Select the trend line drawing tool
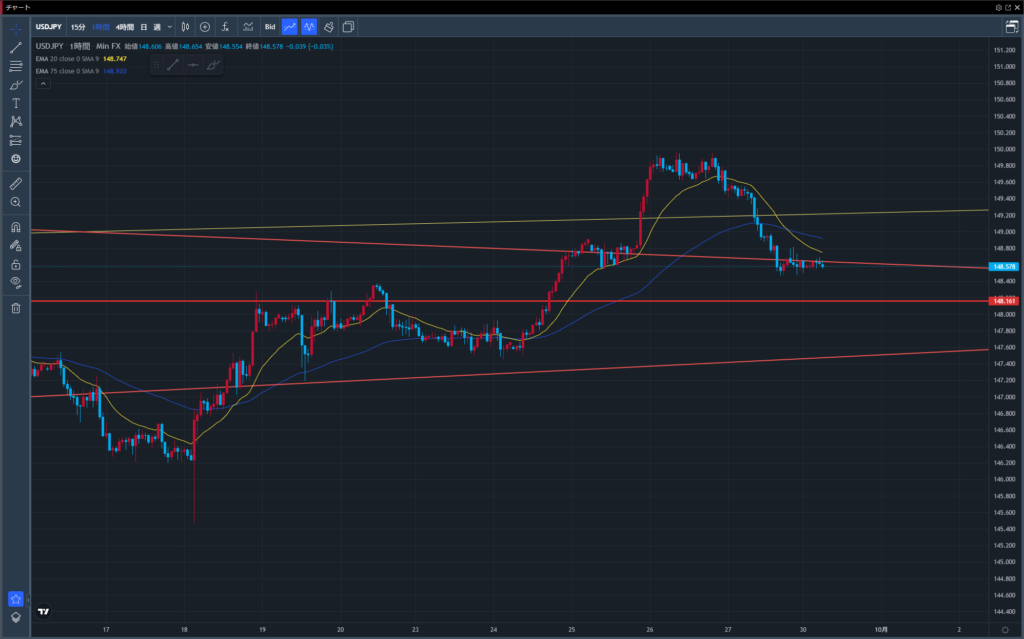The width and height of the screenshot is (1024, 639). (x=15, y=47)
